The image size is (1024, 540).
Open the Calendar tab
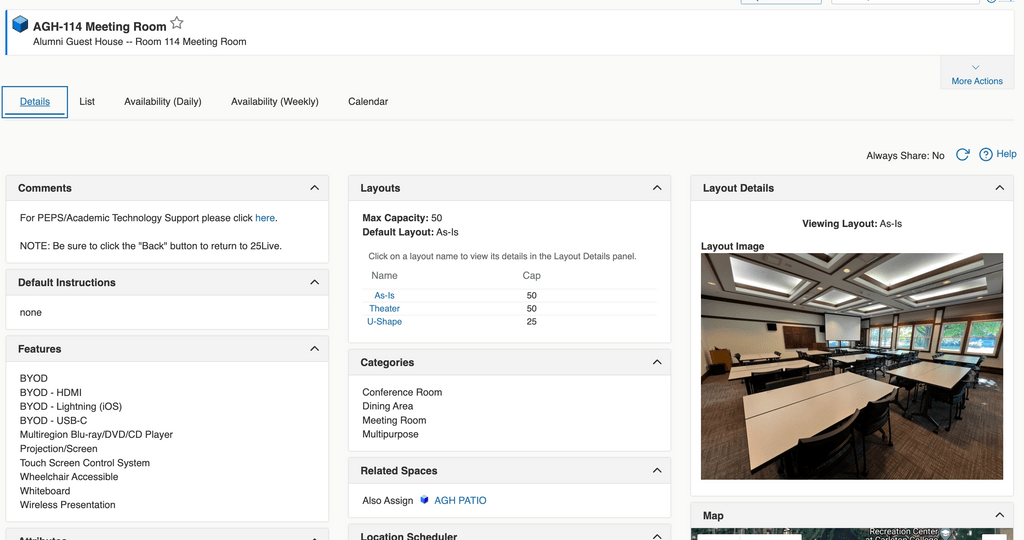[368, 102]
